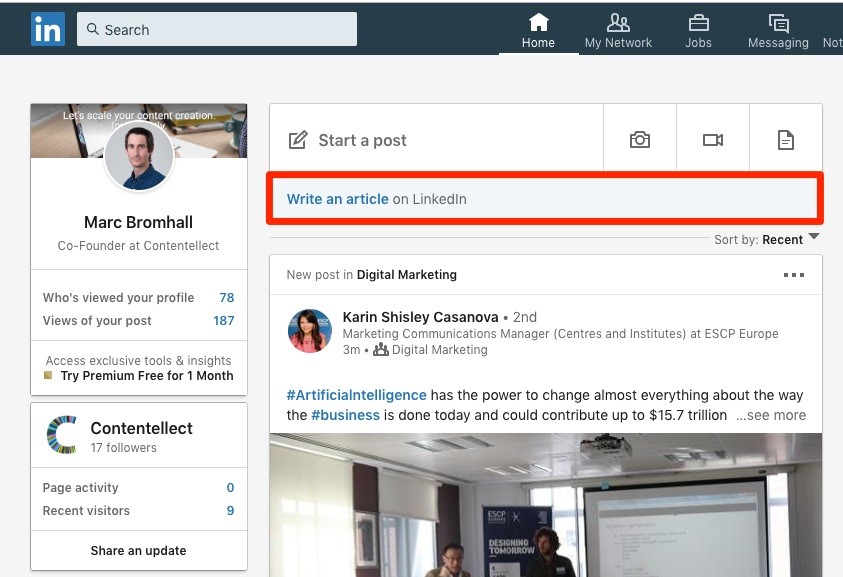The width and height of the screenshot is (843, 577).
Task: Open Digital Marketing group in post header
Action: click(x=407, y=275)
